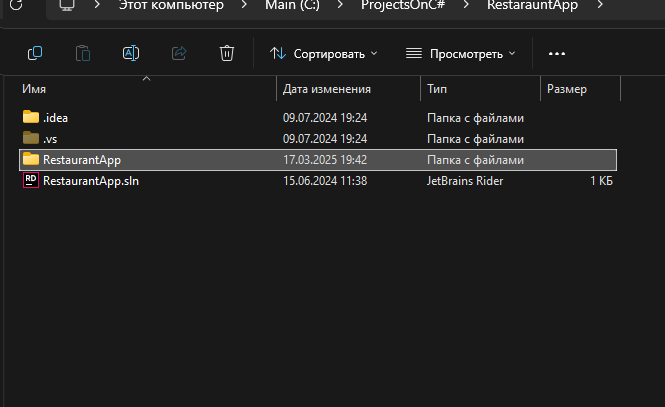The image size is (665, 407).
Task: Click the Rename icon in the toolbar
Action: pos(131,52)
